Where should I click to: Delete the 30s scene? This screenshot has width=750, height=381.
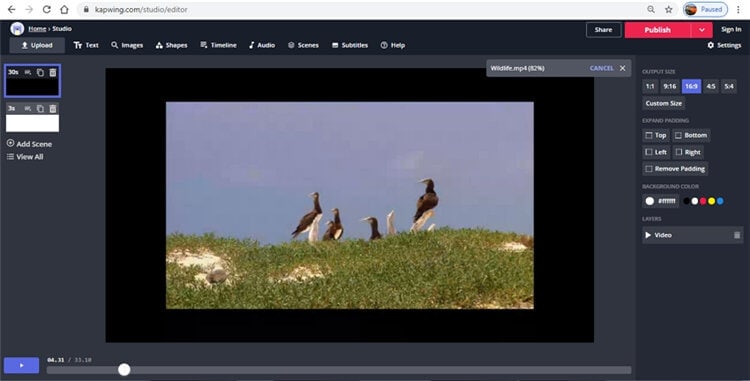coord(53,72)
